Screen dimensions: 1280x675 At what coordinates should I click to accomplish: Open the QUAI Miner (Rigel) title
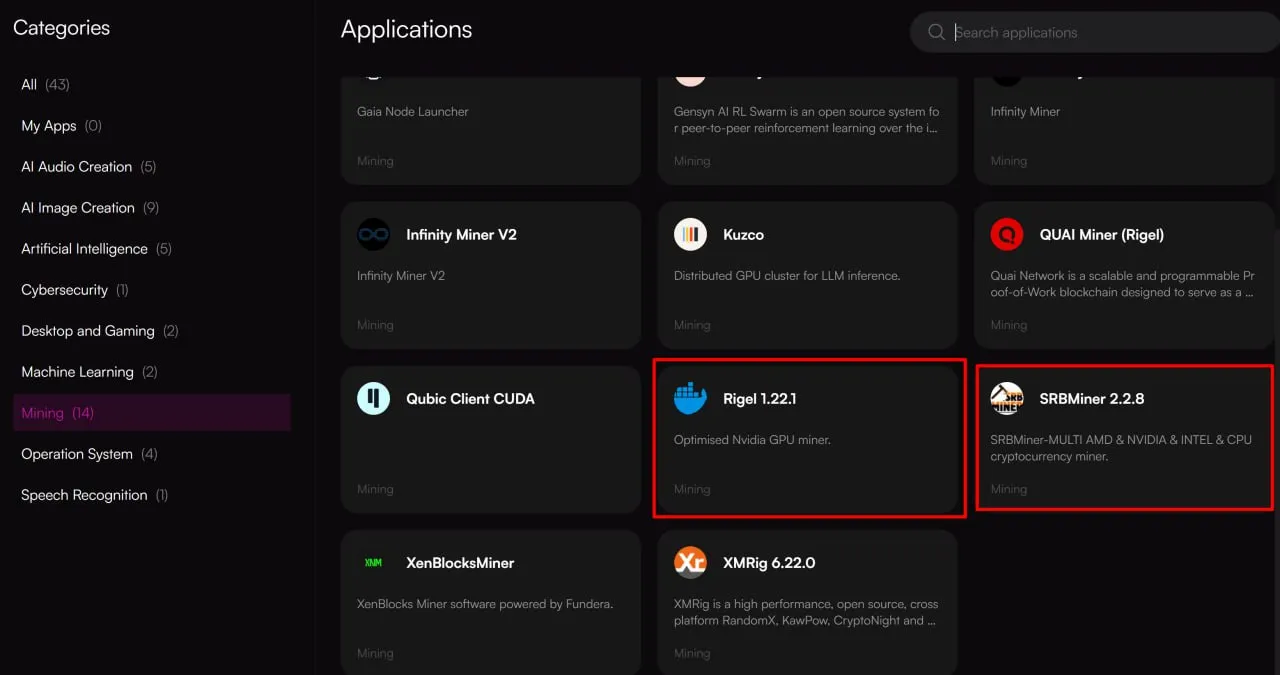coord(1102,235)
